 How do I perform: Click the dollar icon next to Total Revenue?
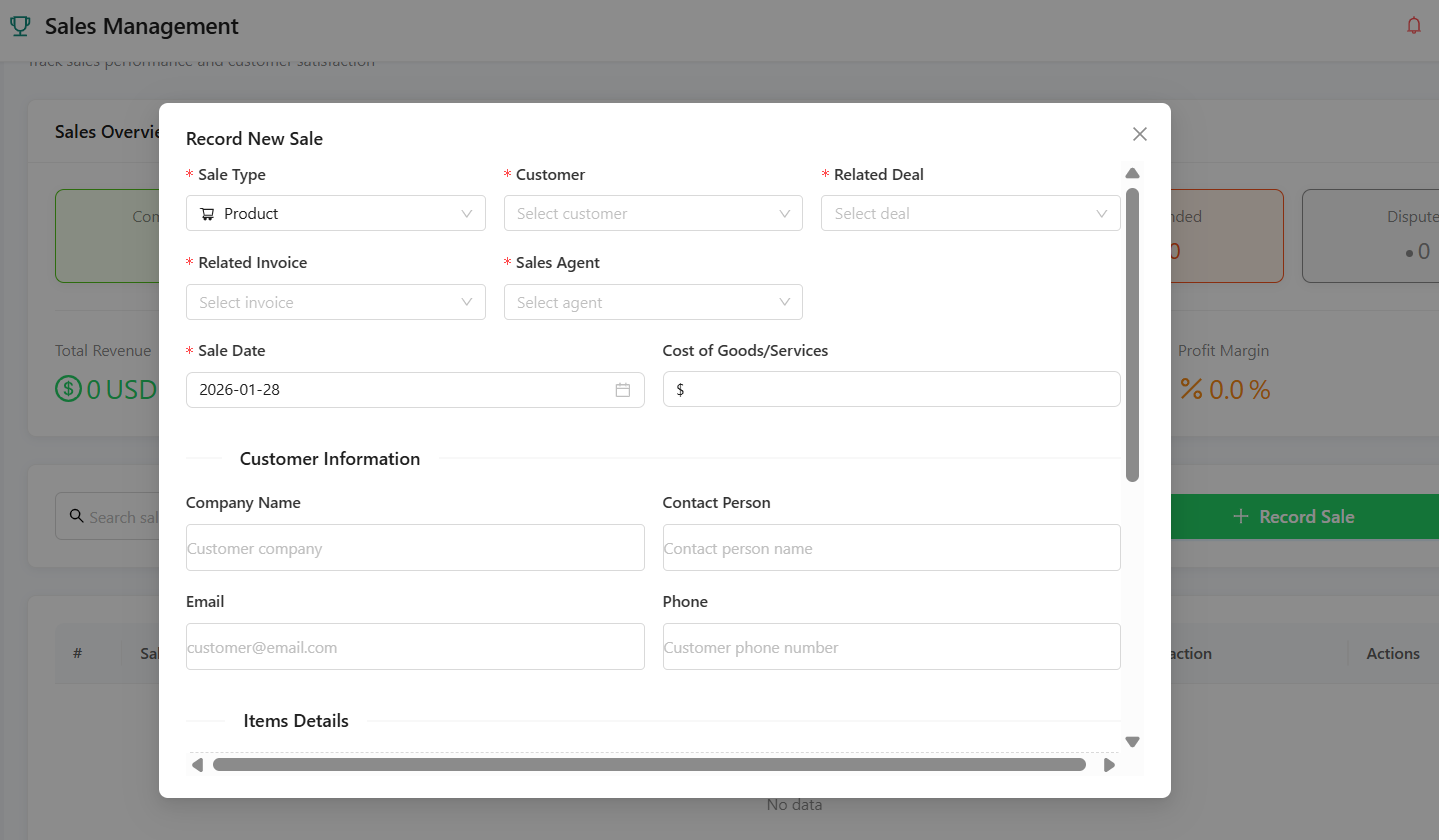[x=66, y=389]
